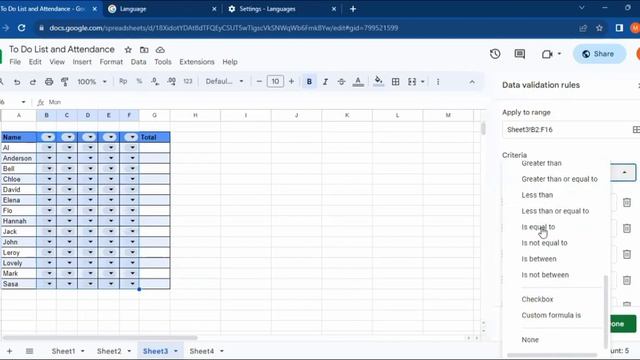Click the font size field showing 10
640x360 pixels.
pos(275,82)
